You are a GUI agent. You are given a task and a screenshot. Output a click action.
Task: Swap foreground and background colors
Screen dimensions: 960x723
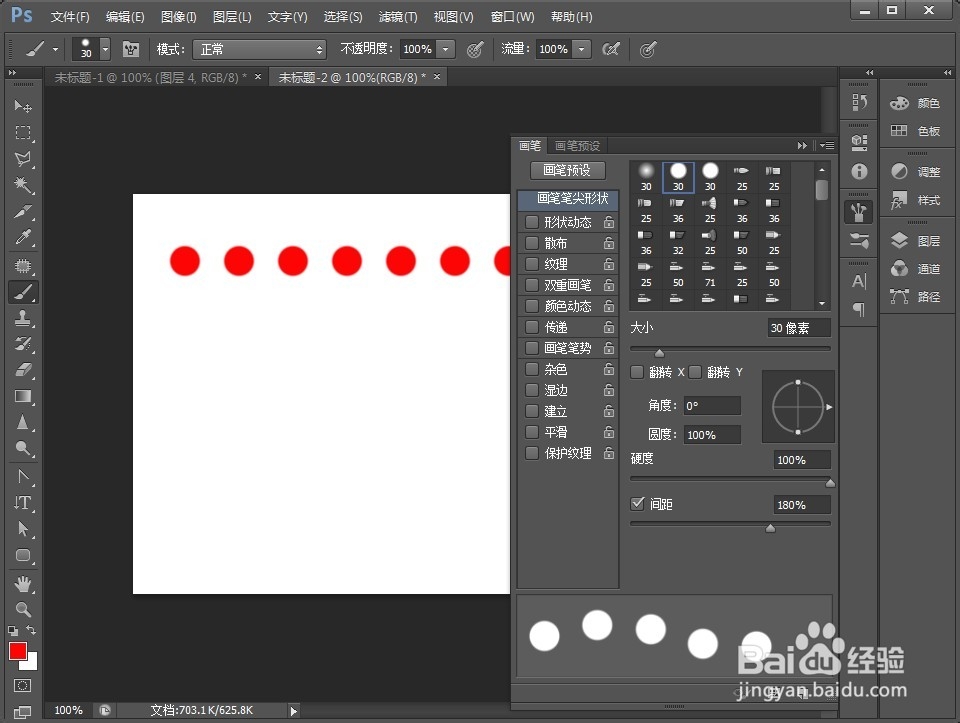tap(31, 630)
